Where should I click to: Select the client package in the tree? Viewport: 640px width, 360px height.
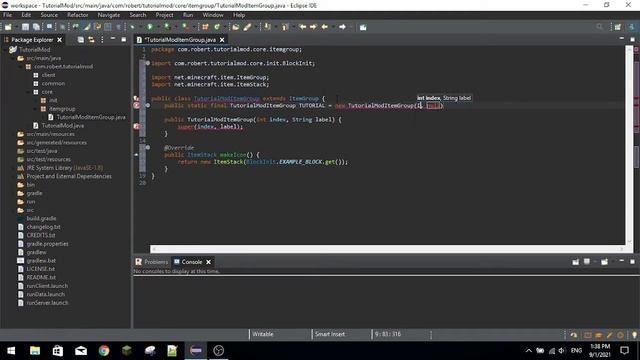(x=44, y=75)
